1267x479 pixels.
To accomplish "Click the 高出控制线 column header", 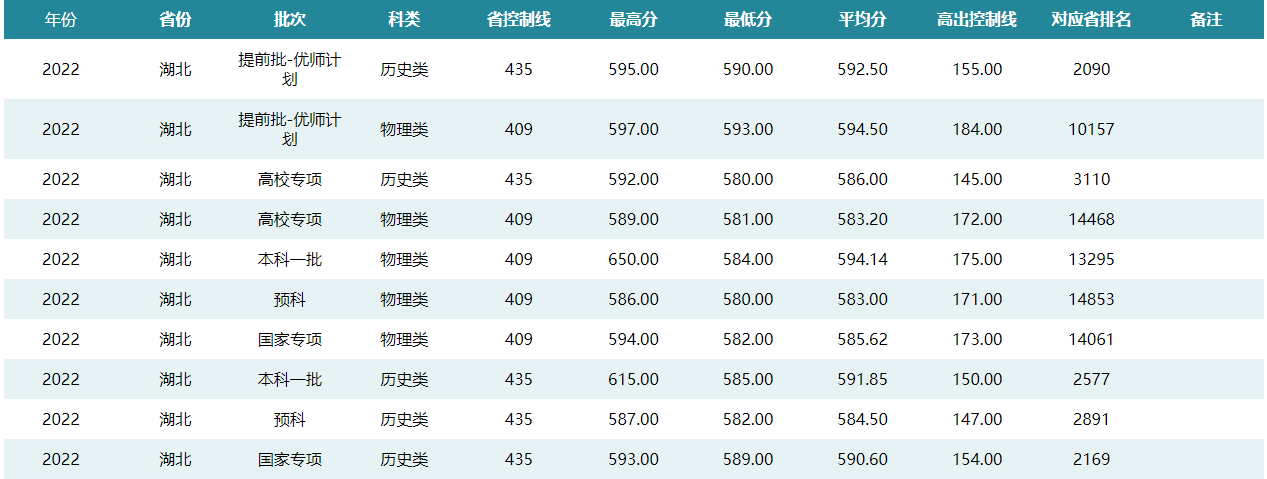I will [x=977, y=20].
